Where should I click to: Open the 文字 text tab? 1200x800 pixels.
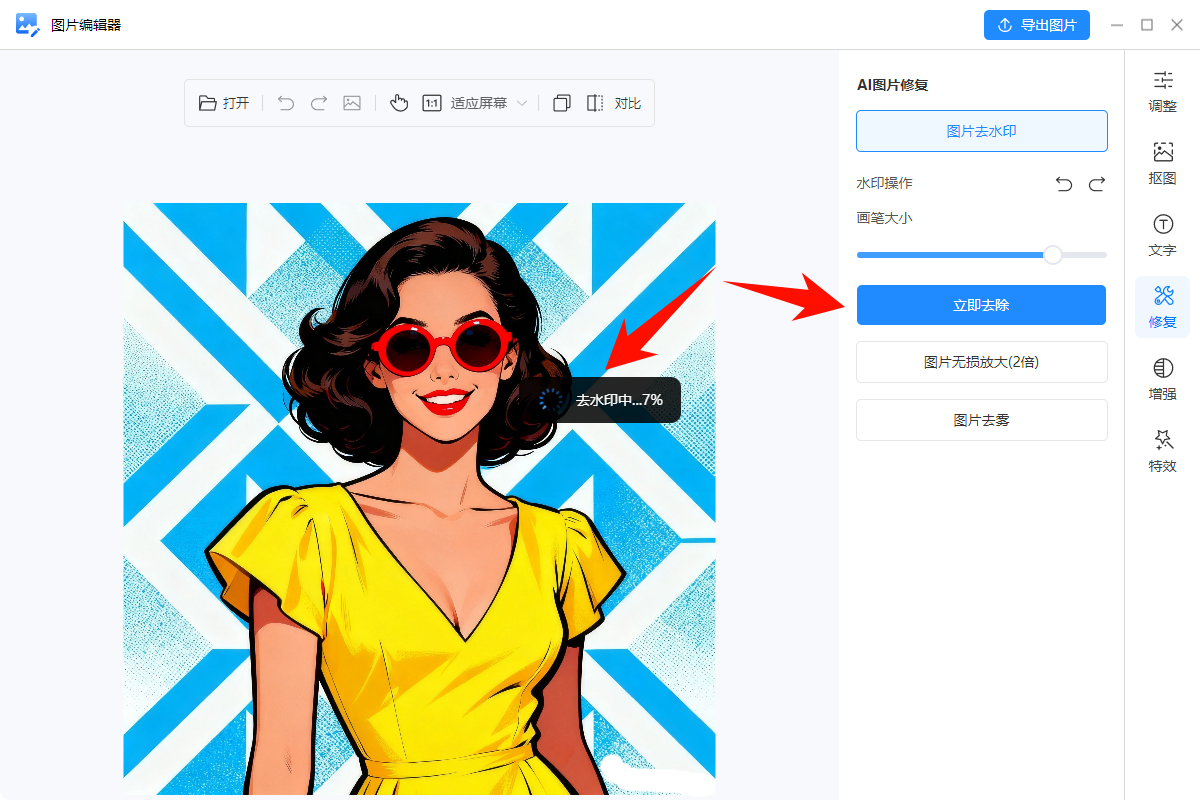click(x=1162, y=235)
